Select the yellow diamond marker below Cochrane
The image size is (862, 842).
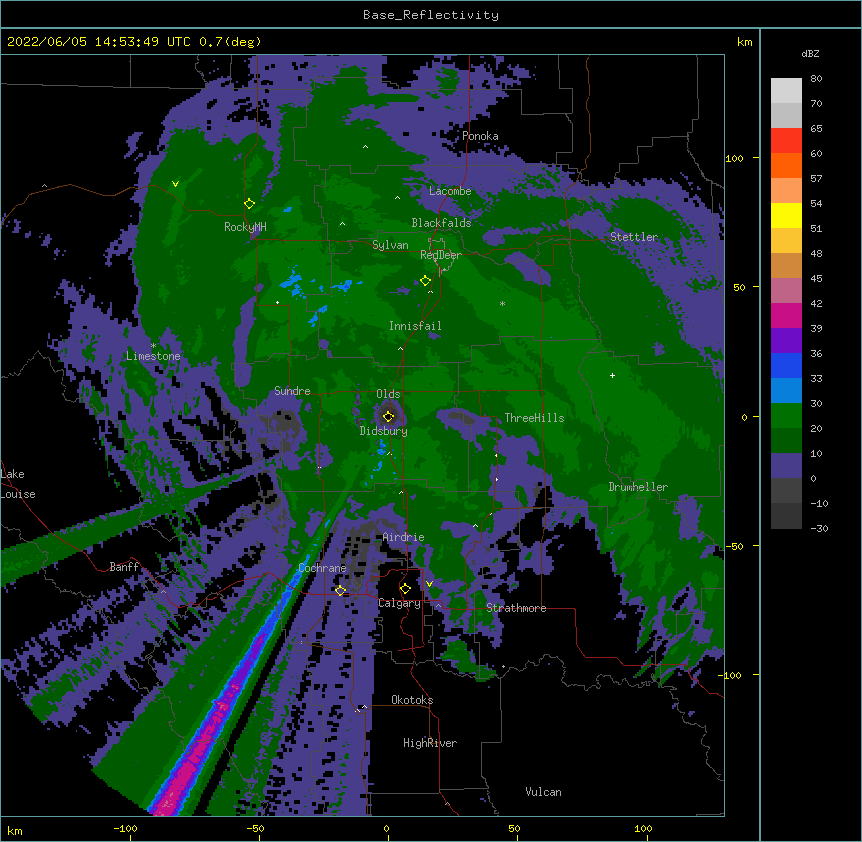[x=340, y=590]
